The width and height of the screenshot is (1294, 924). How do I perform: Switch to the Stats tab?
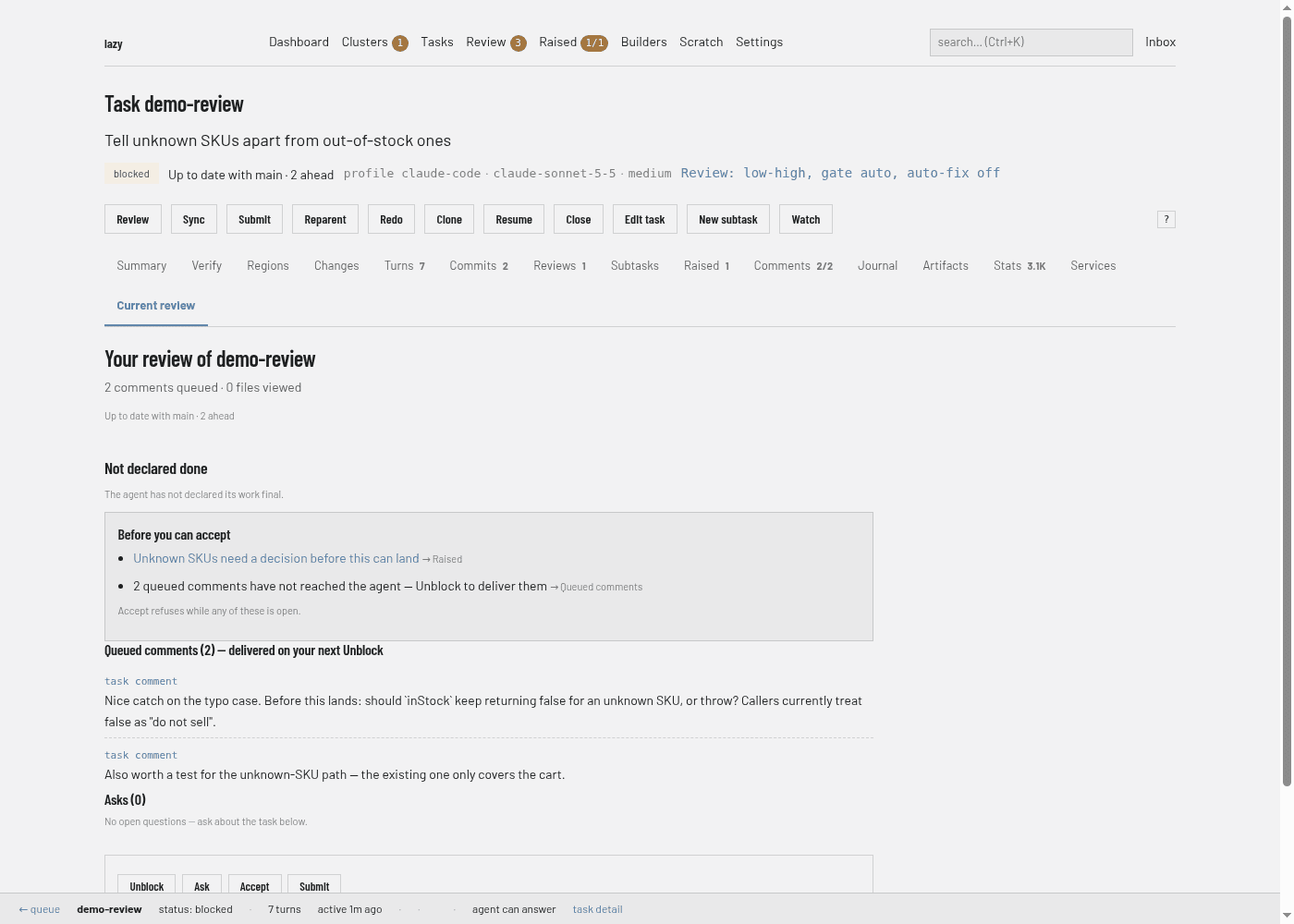click(1019, 265)
